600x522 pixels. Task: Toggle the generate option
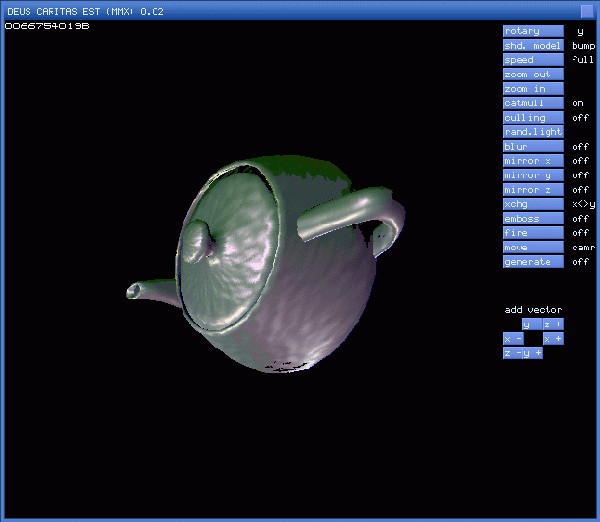coord(533,262)
